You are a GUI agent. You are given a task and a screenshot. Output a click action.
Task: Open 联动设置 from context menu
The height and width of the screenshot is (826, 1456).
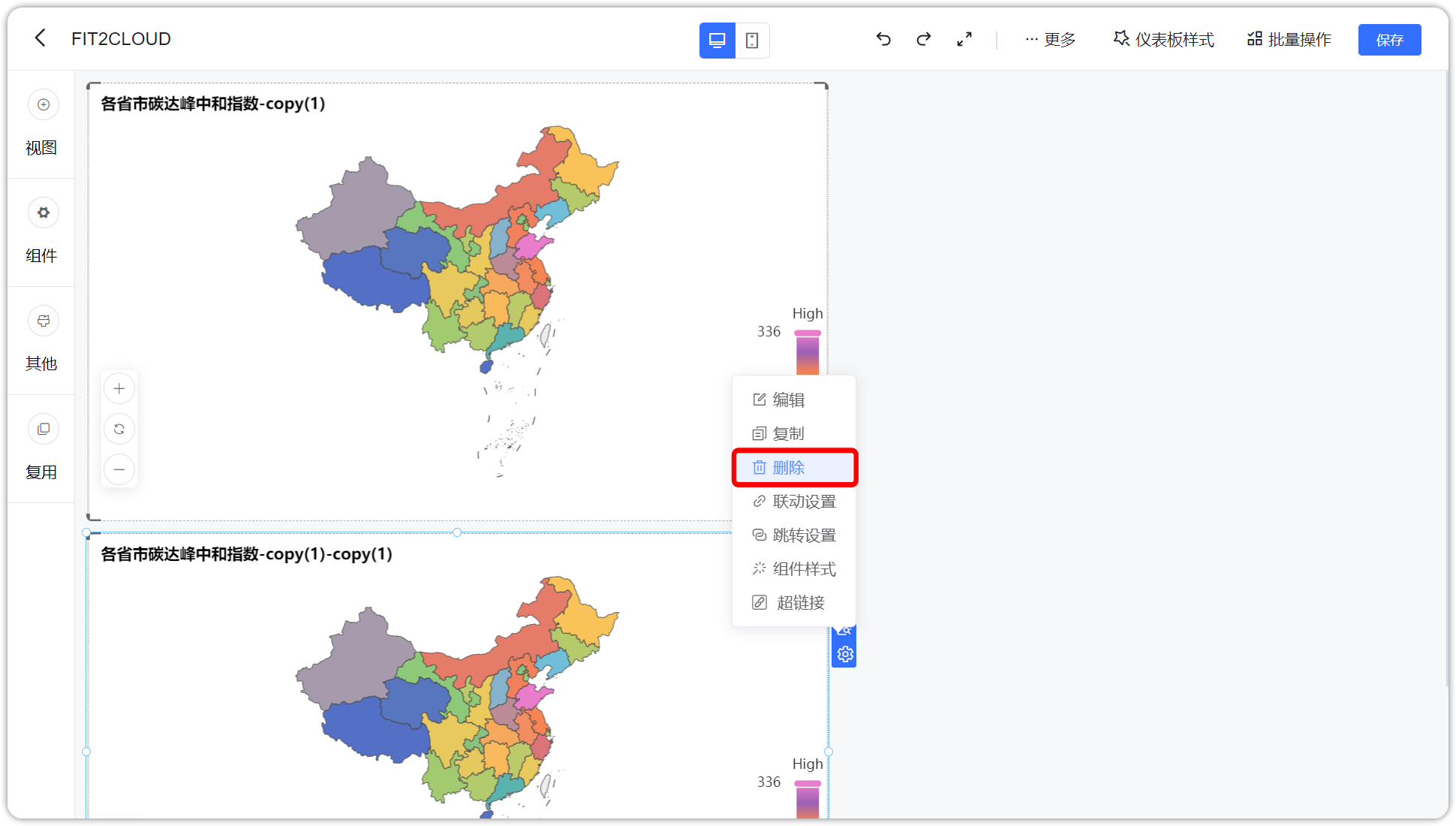794,501
